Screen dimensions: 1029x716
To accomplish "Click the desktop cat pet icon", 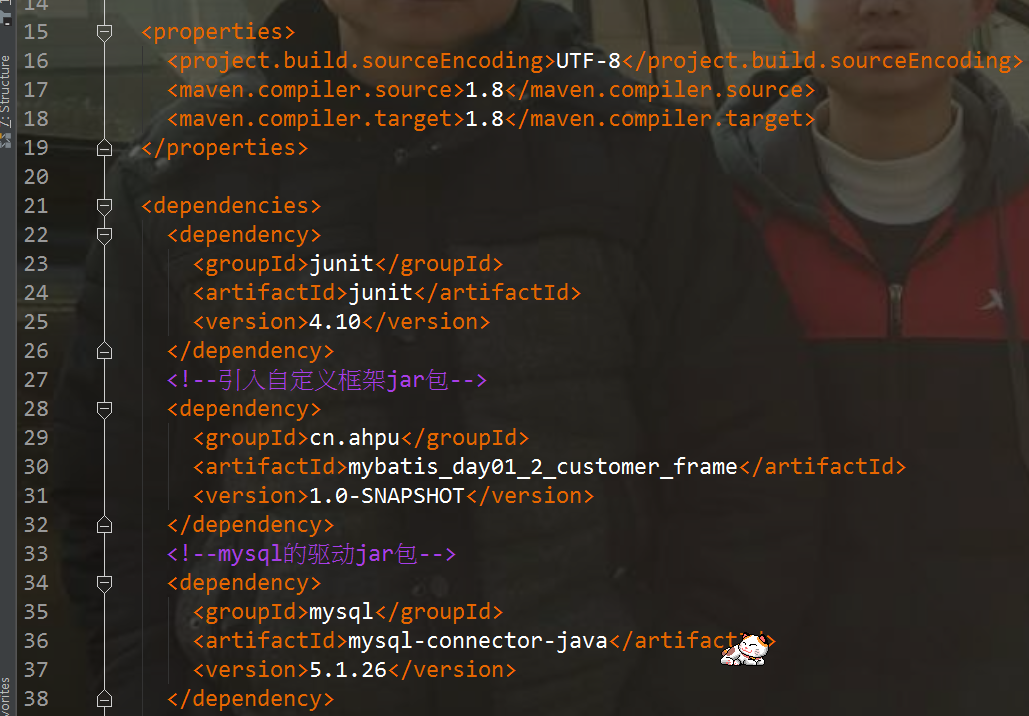I will point(745,650).
